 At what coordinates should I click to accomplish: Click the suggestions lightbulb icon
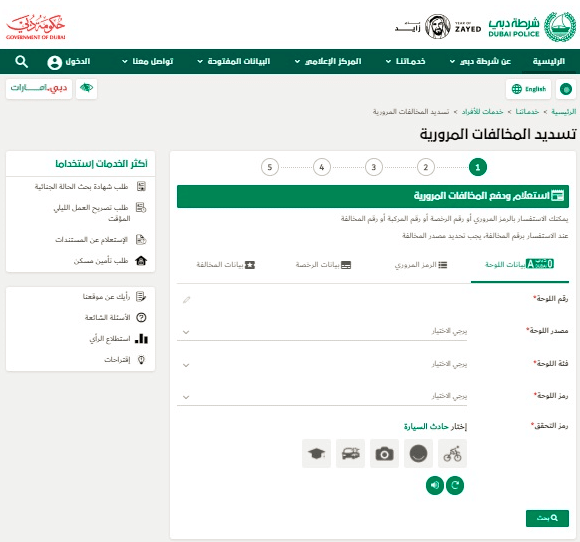coord(141,360)
